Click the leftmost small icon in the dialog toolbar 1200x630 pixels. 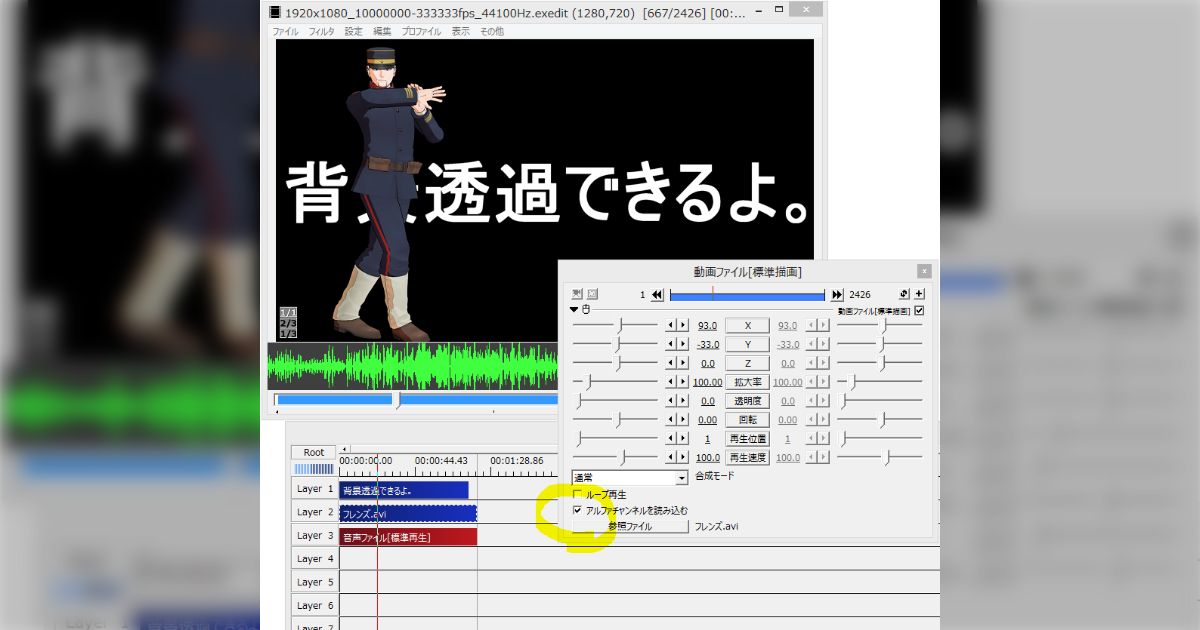576,294
